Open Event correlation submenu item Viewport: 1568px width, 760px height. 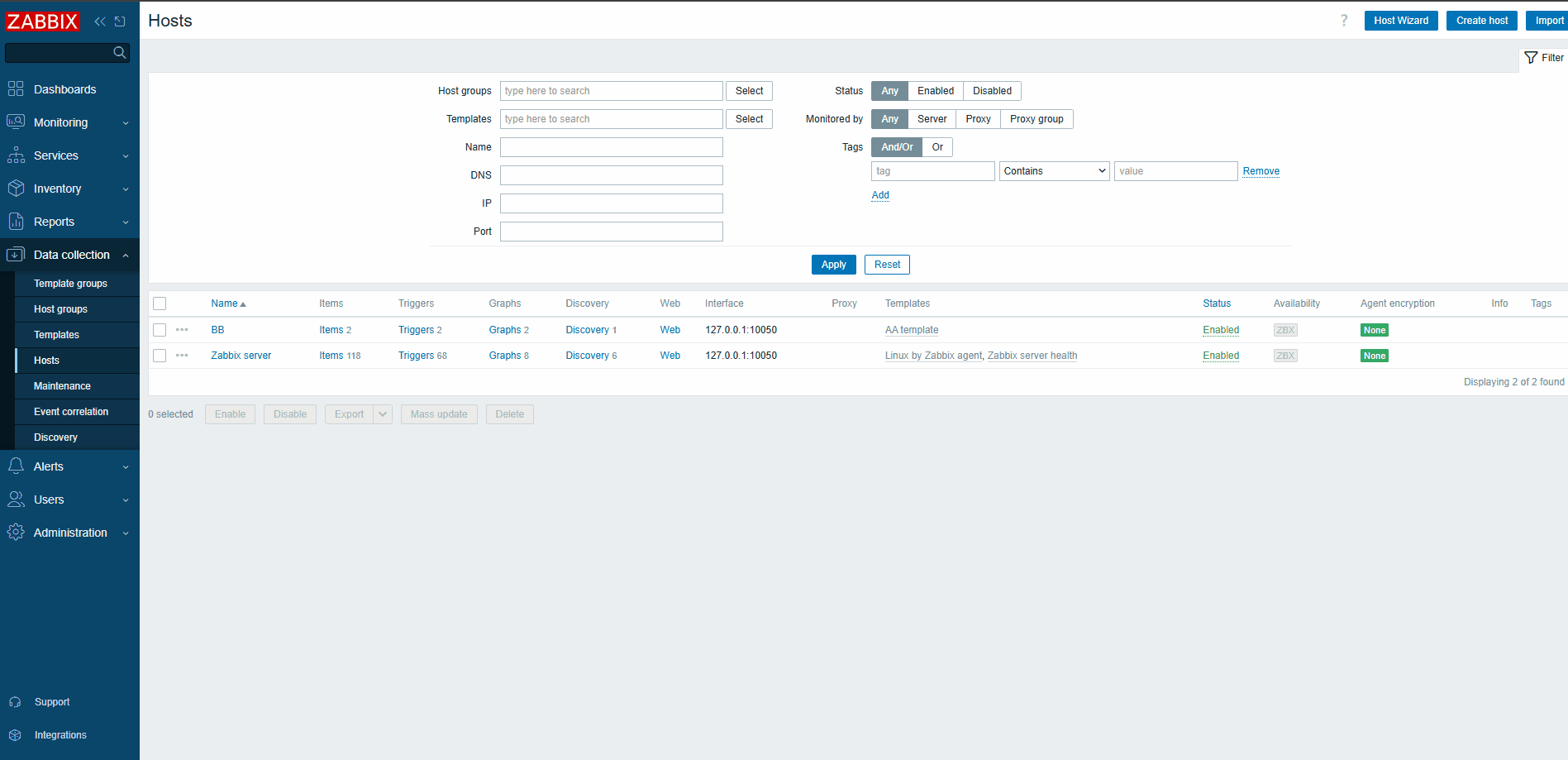(x=77, y=412)
